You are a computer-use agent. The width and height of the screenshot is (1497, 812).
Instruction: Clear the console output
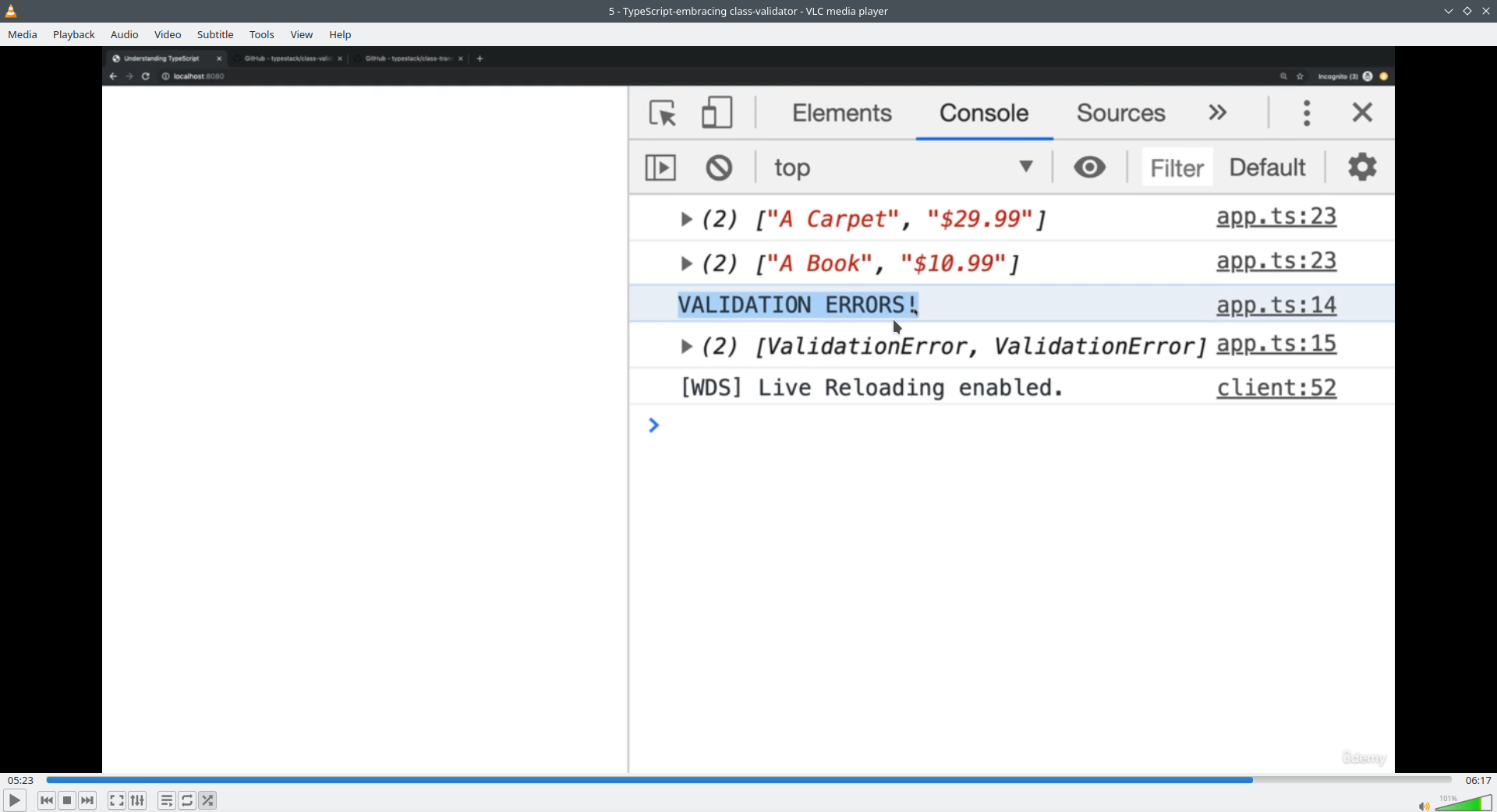[x=719, y=168]
